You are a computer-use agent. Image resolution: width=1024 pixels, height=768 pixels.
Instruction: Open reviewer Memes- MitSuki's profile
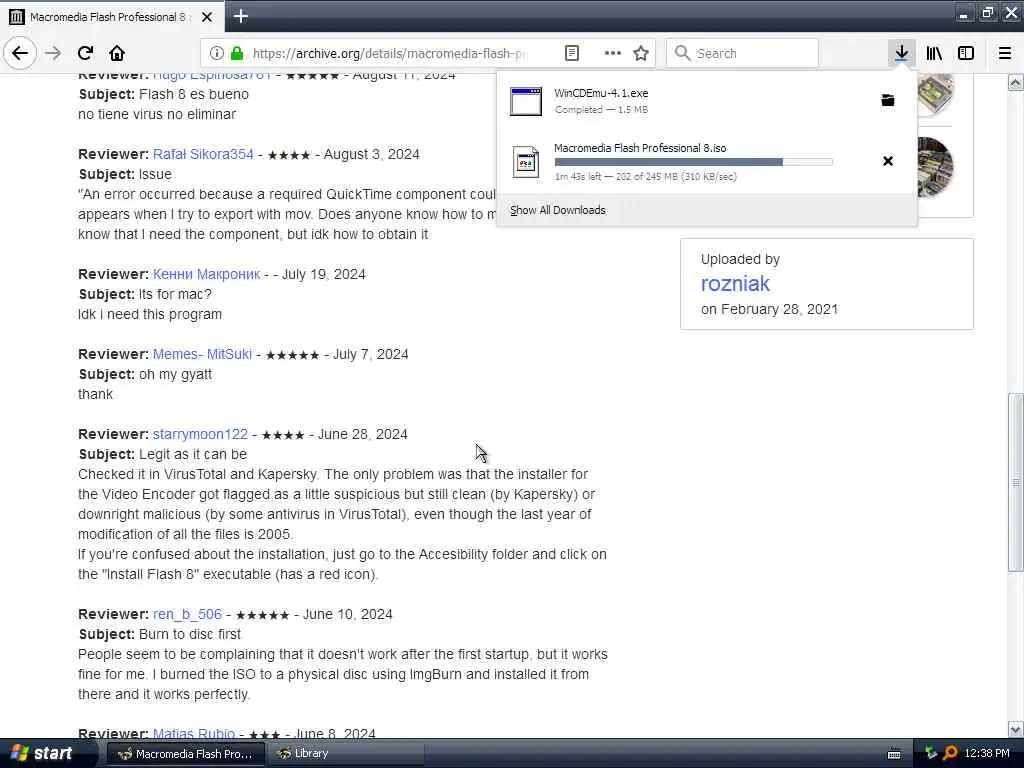pyautogui.click(x=202, y=354)
